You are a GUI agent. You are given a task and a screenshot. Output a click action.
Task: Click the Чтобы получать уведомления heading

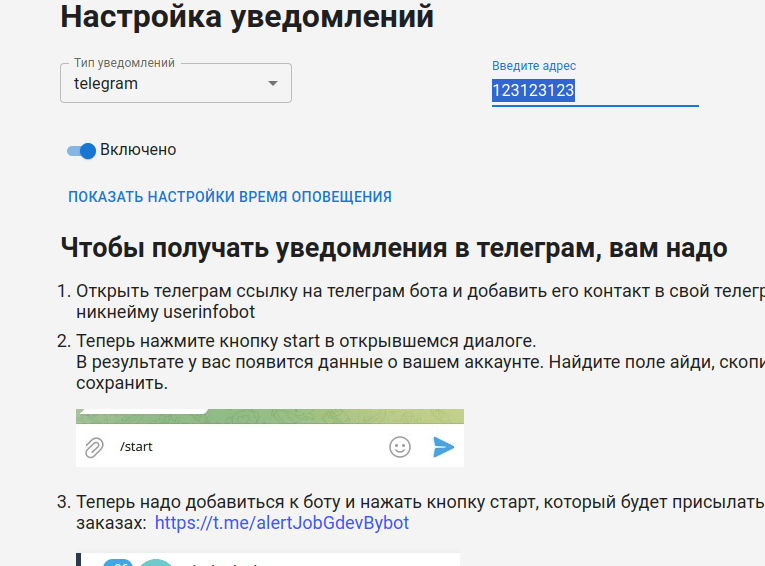(x=394, y=248)
